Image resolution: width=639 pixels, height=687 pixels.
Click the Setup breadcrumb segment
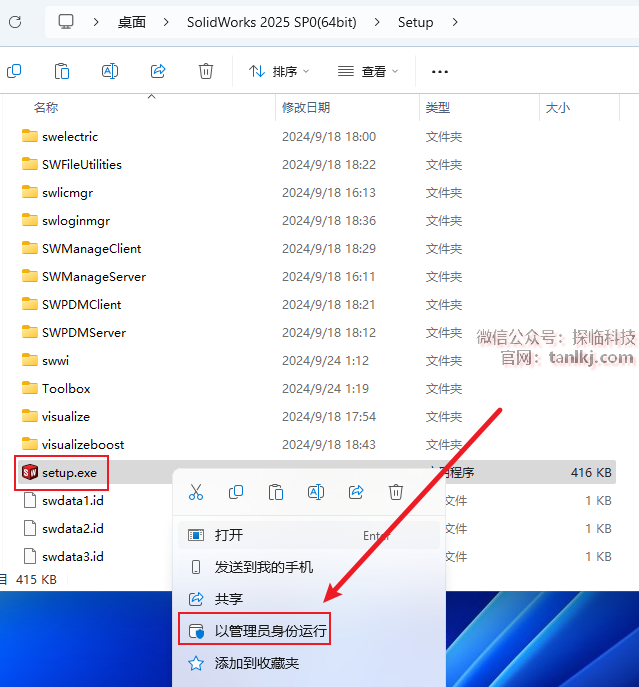click(415, 22)
